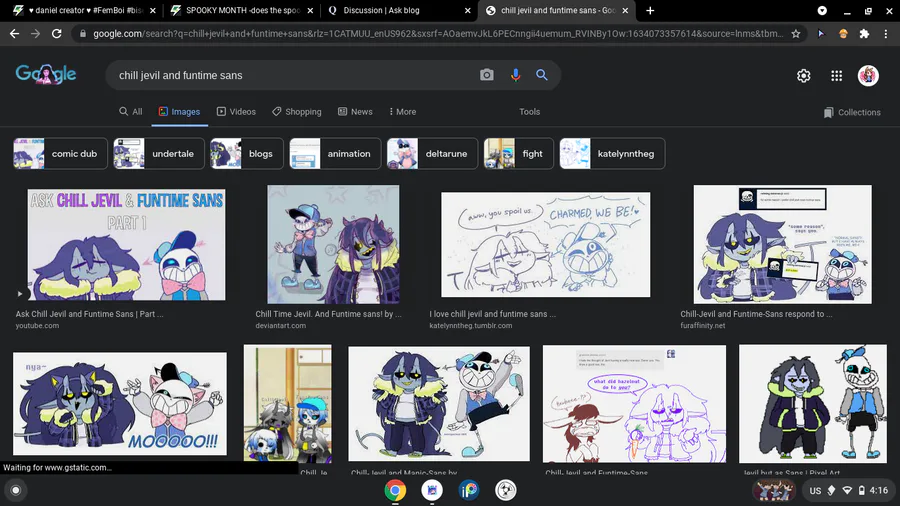Open 'Chill-Jevil and Funtime-Sans respond to' link
This screenshot has width=900, height=506.
[756, 314]
